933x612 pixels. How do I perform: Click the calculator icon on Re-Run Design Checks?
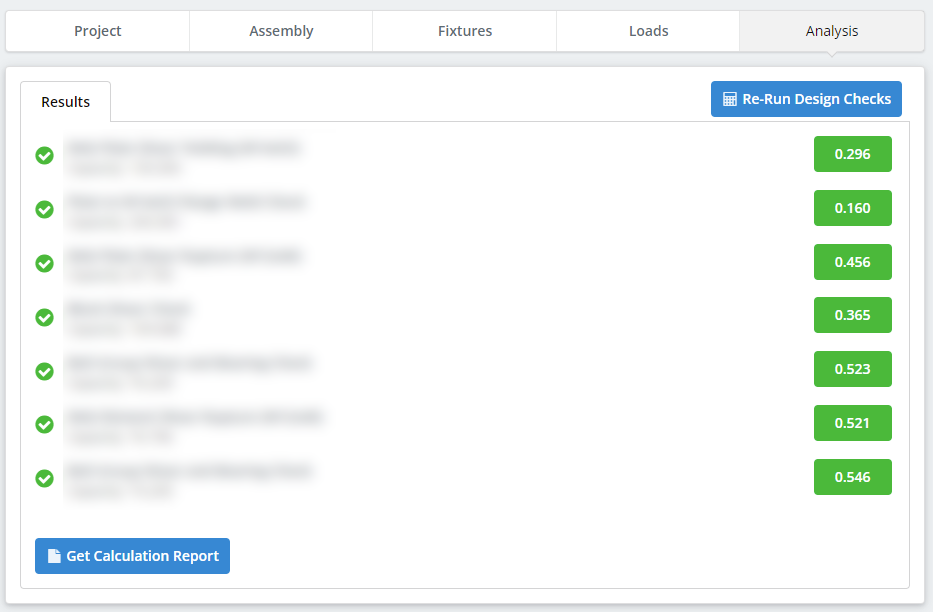[729, 99]
